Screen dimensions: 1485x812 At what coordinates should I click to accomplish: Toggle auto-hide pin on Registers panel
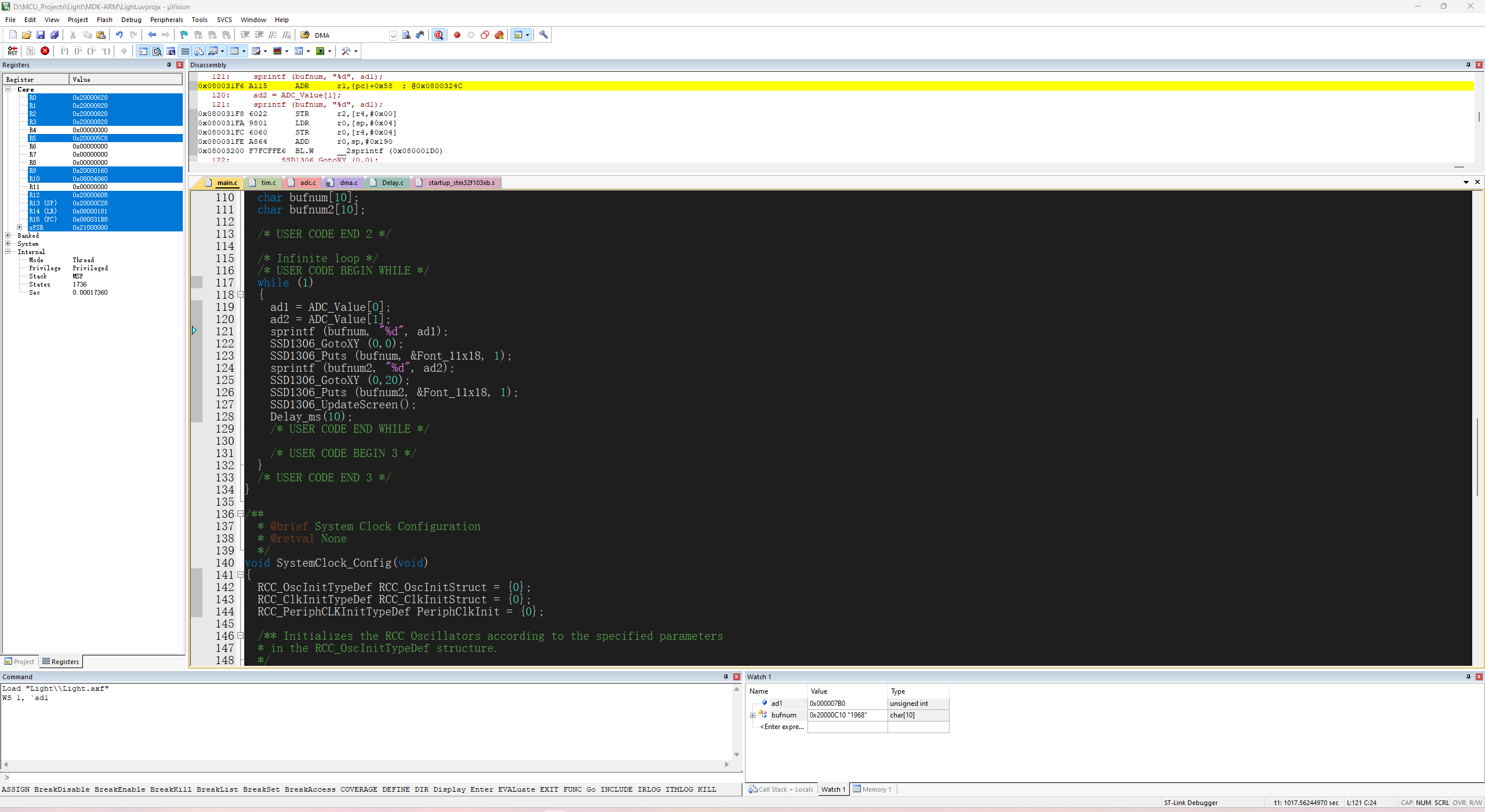169,65
